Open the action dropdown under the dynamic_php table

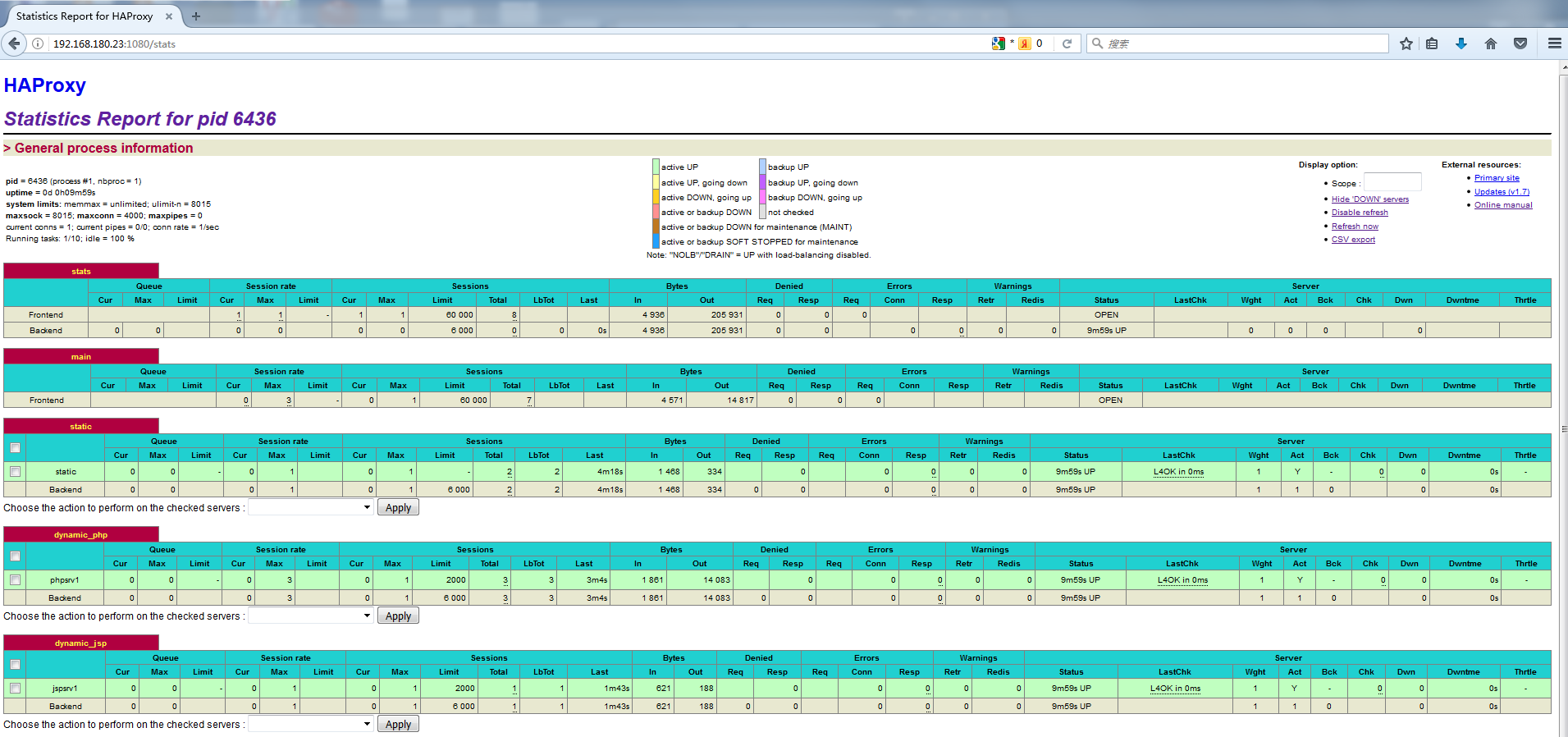tap(311, 616)
